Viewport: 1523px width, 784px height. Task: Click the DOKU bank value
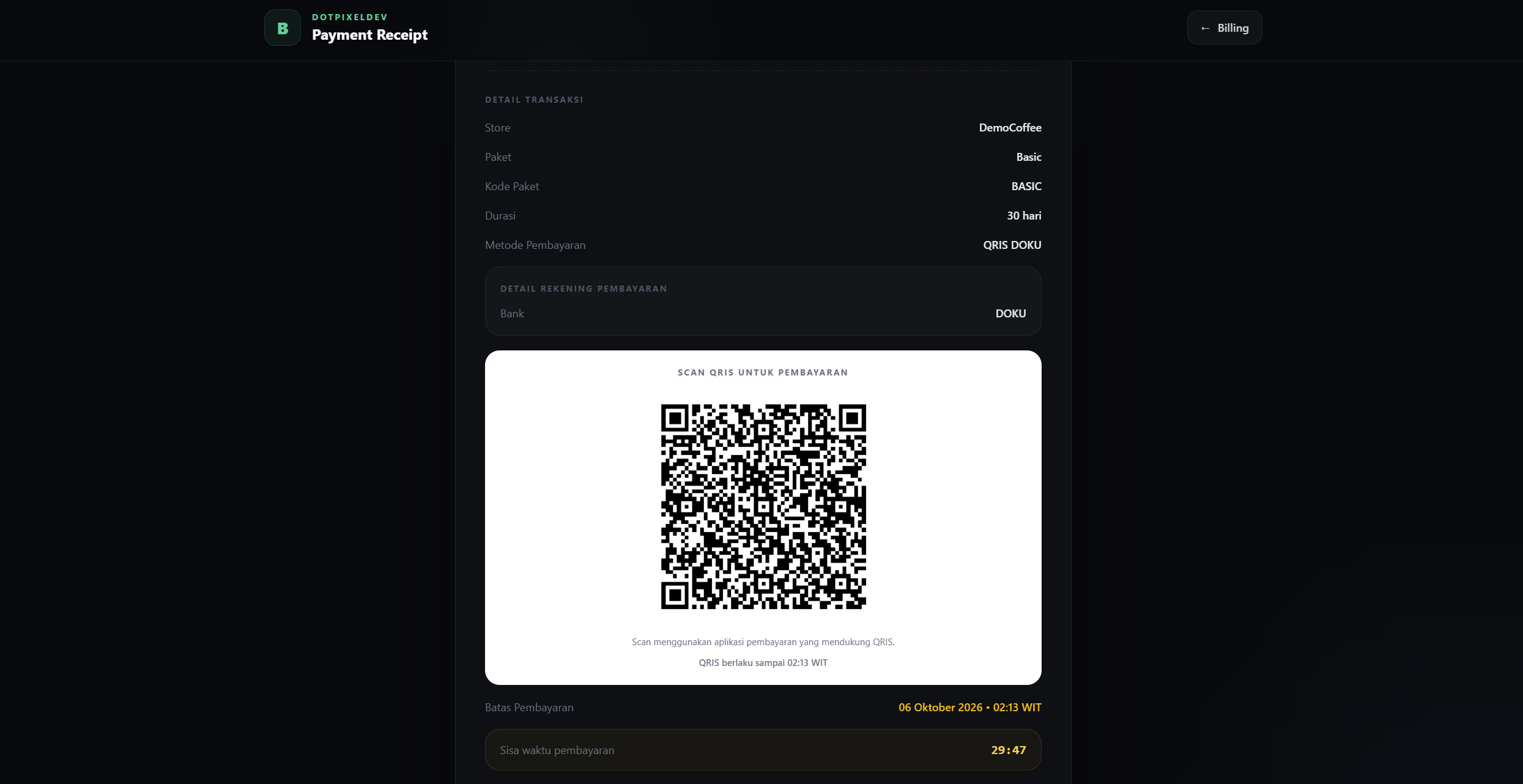(x=1010, y=314)
